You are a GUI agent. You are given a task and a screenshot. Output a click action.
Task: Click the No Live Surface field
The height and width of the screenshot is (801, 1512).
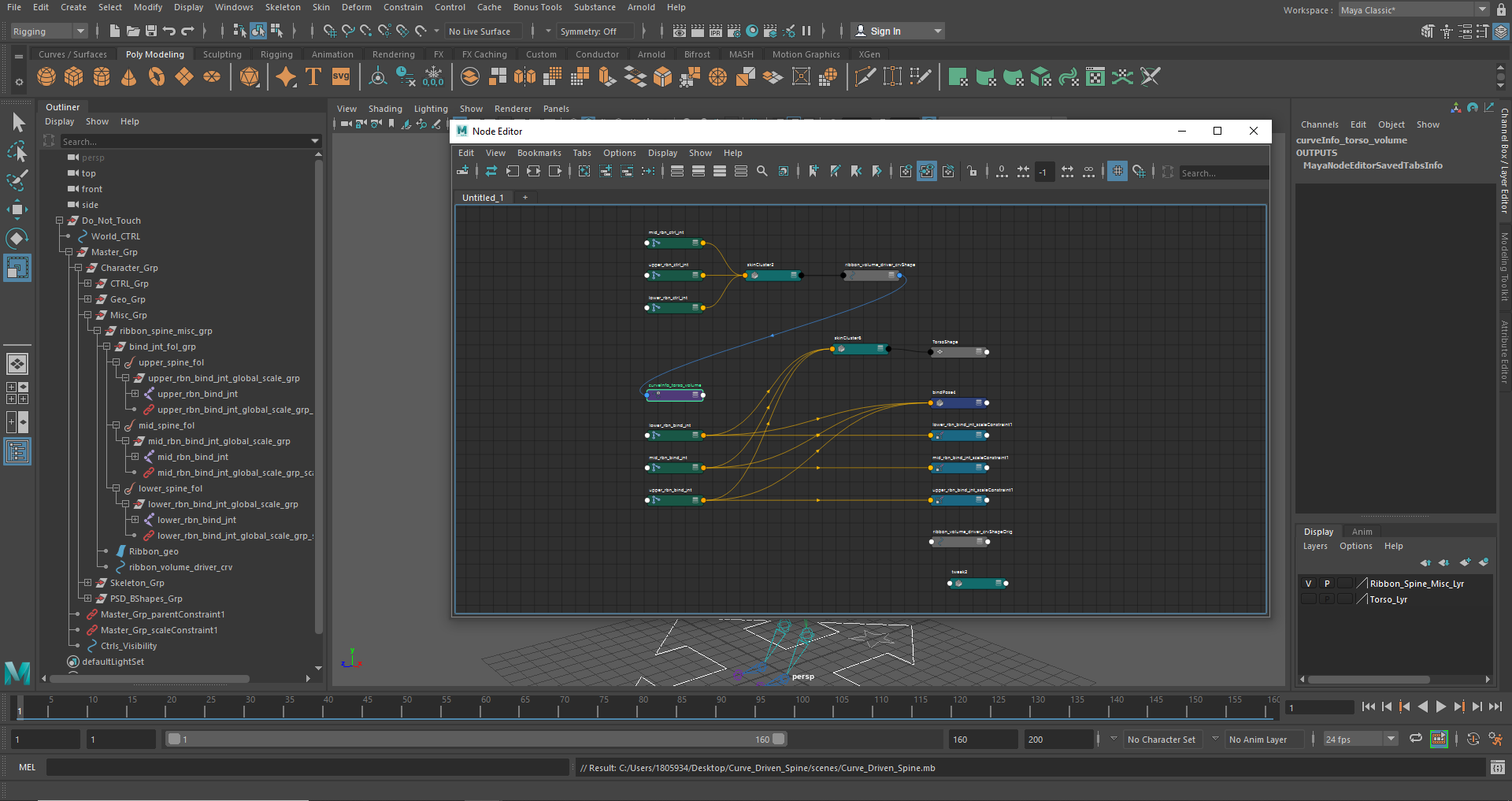tap(484, 32)
